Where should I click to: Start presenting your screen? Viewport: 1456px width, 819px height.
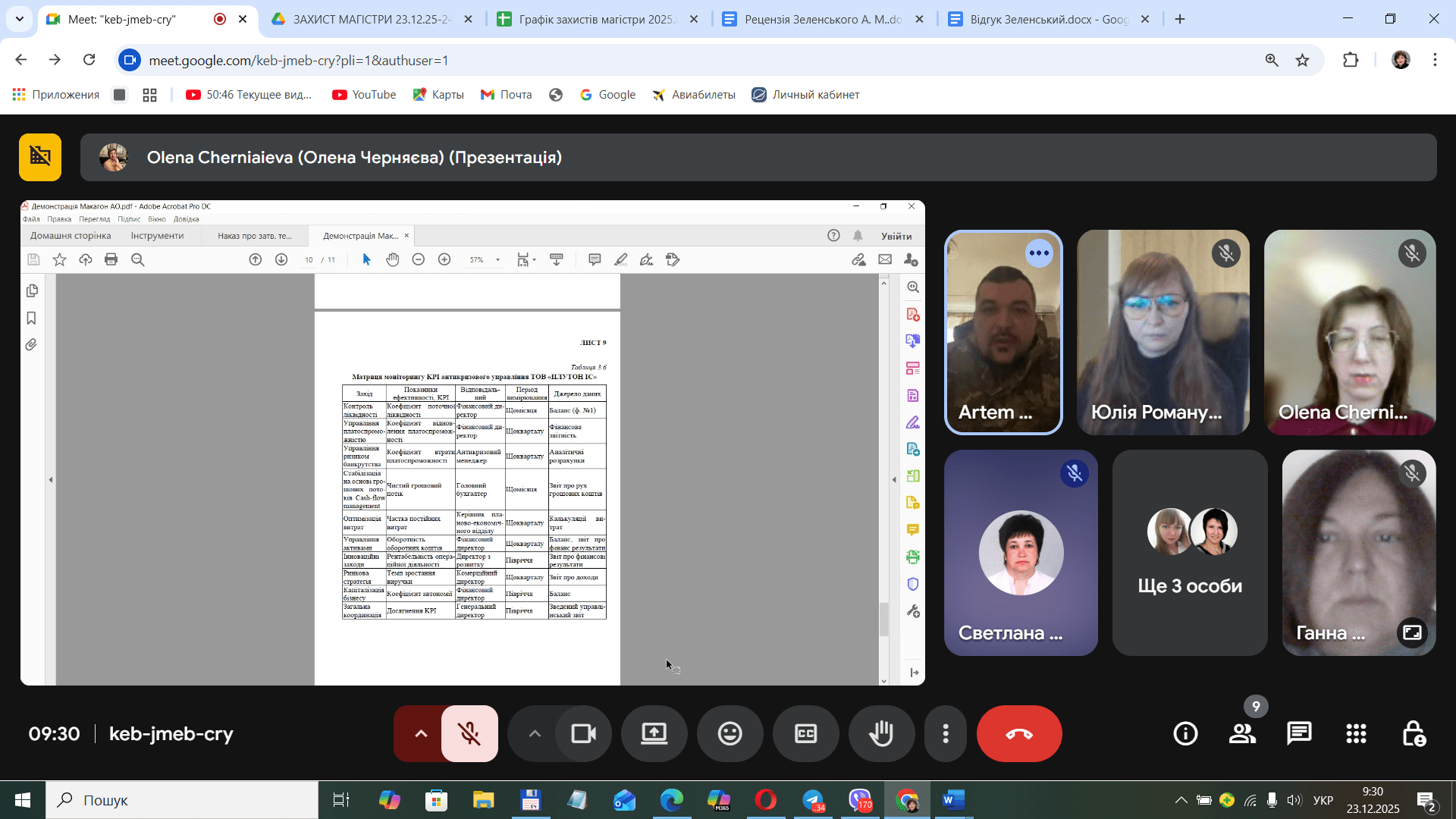[654, 733]
